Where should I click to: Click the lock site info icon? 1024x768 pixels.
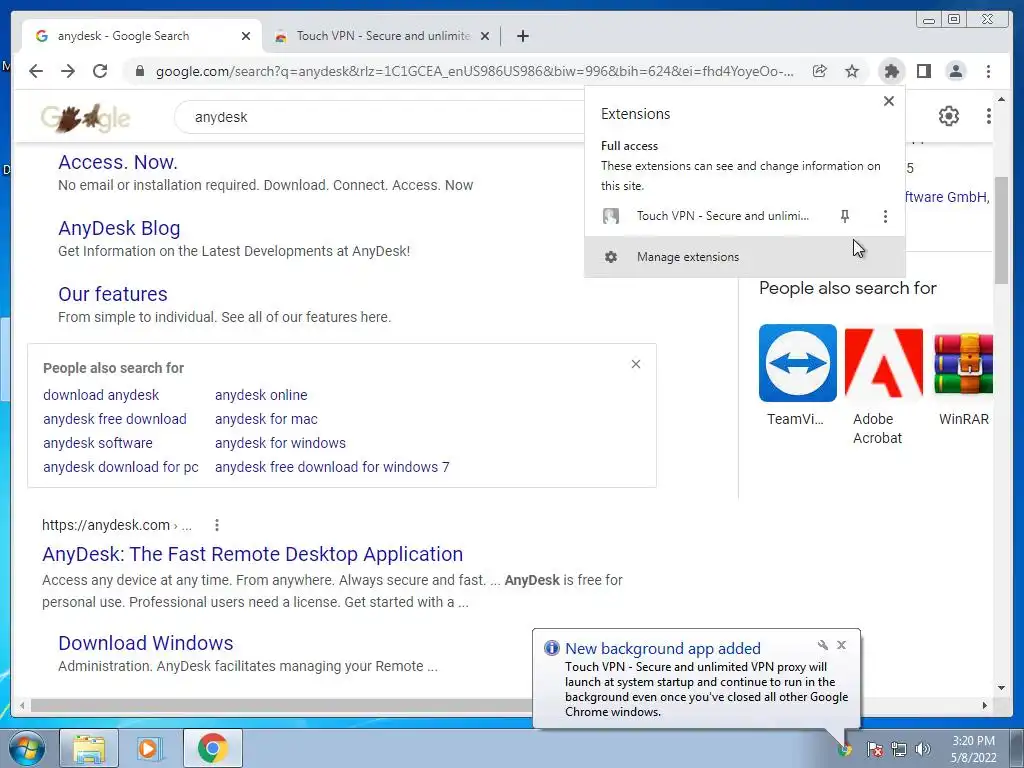point(140,71)
